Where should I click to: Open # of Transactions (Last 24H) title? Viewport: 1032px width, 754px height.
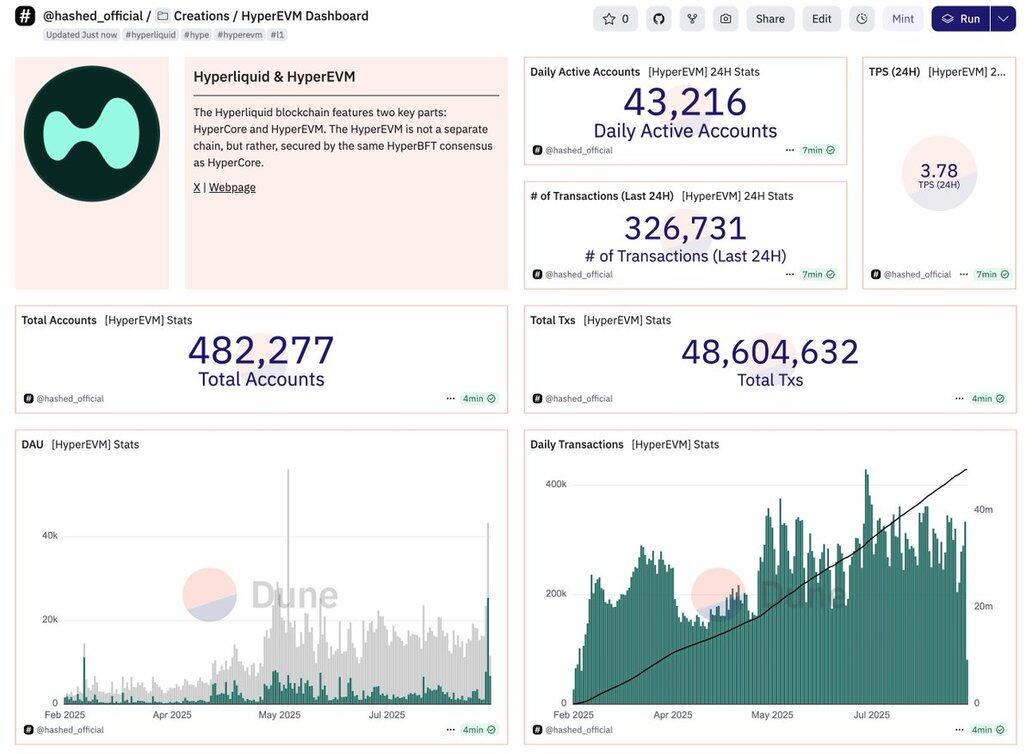pos(602,196)
